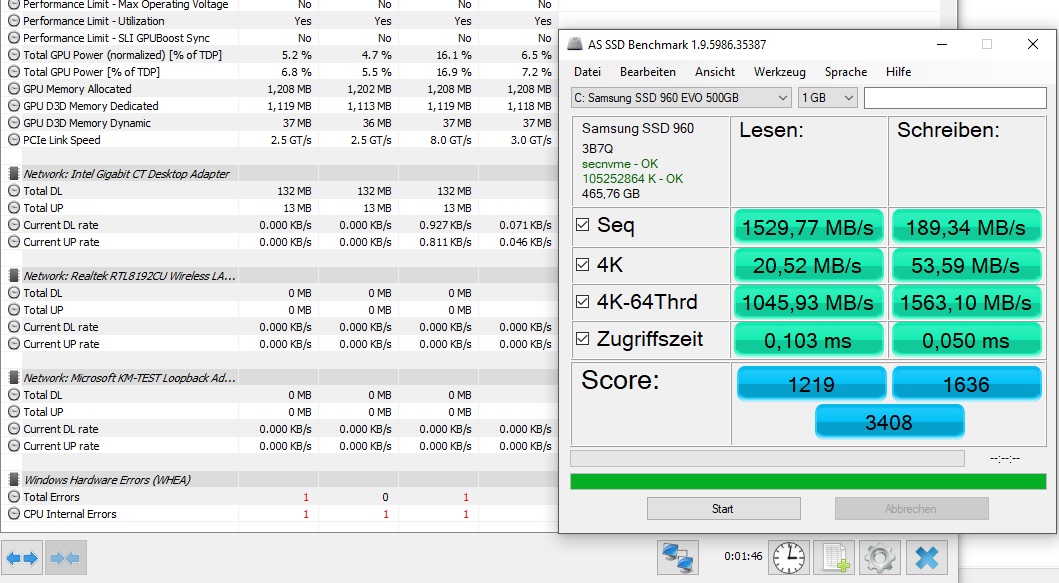Screen dimensions: 1059x583
Task: Click the total score 3408 box
Action: (x=889, y=422)
